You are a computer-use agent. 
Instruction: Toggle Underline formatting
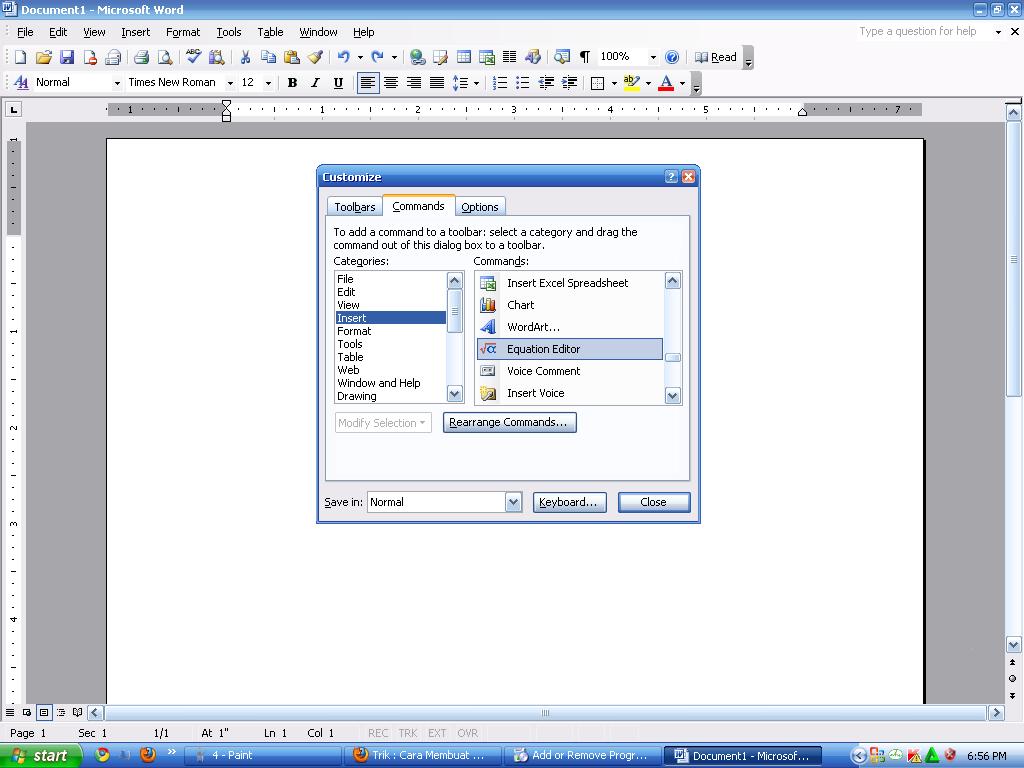[338, 83]
